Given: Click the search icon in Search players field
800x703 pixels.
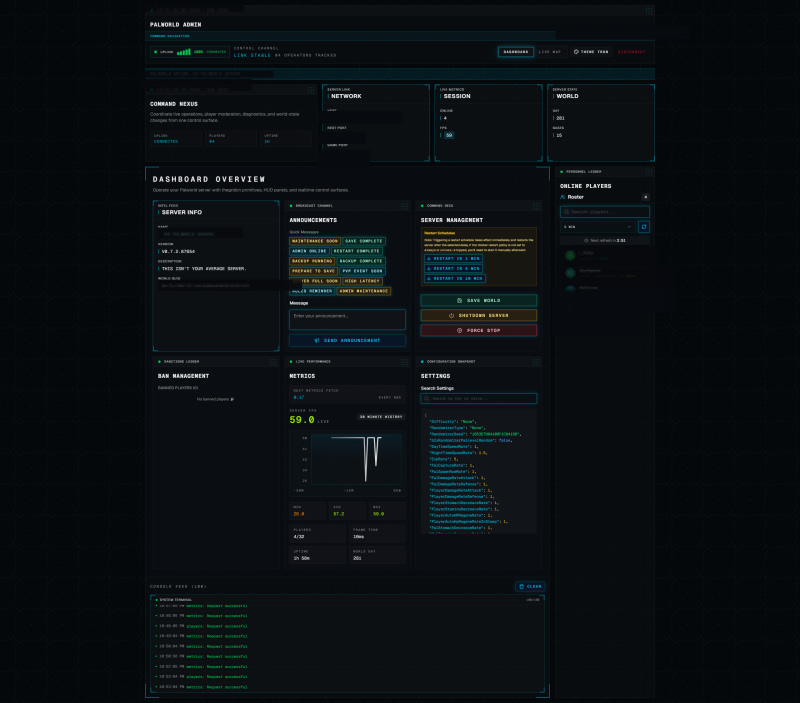Looking at the screenshot, I should pyautogui.click(x=566, y=212).
